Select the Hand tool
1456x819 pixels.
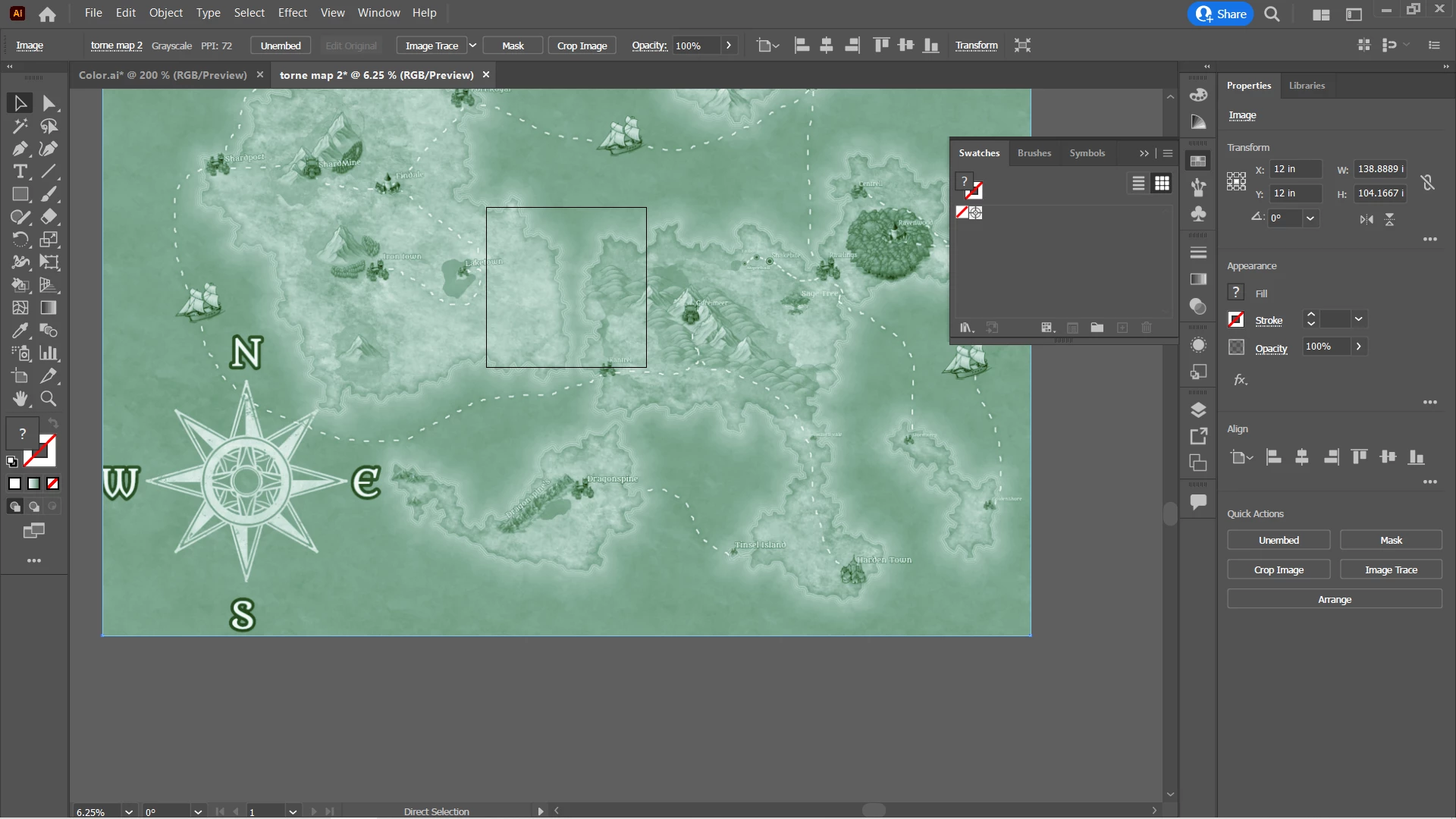pyautogui.click(x=20, y=399)
